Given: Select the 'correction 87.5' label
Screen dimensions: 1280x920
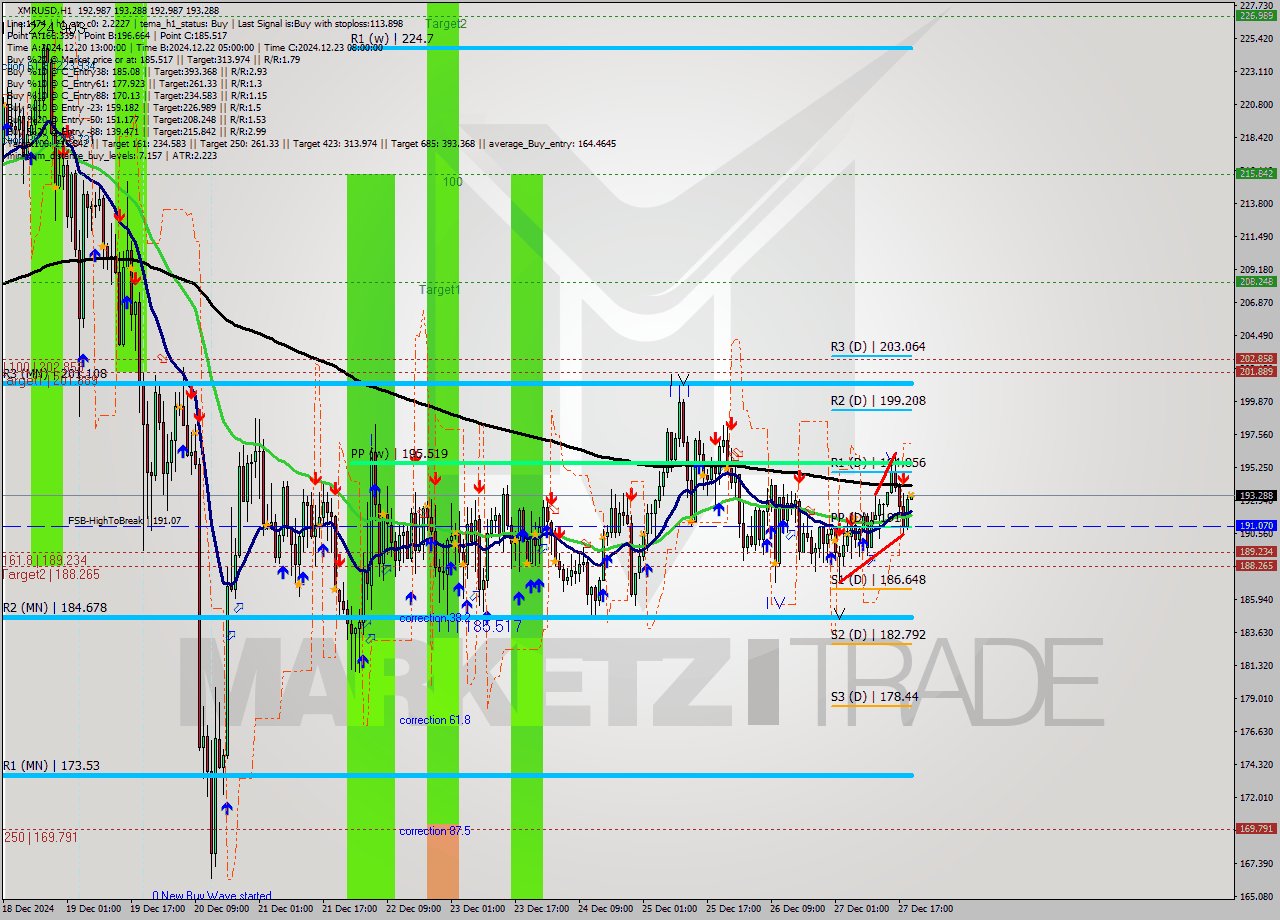Looking at the screenshot, I should tap(435, 831).
